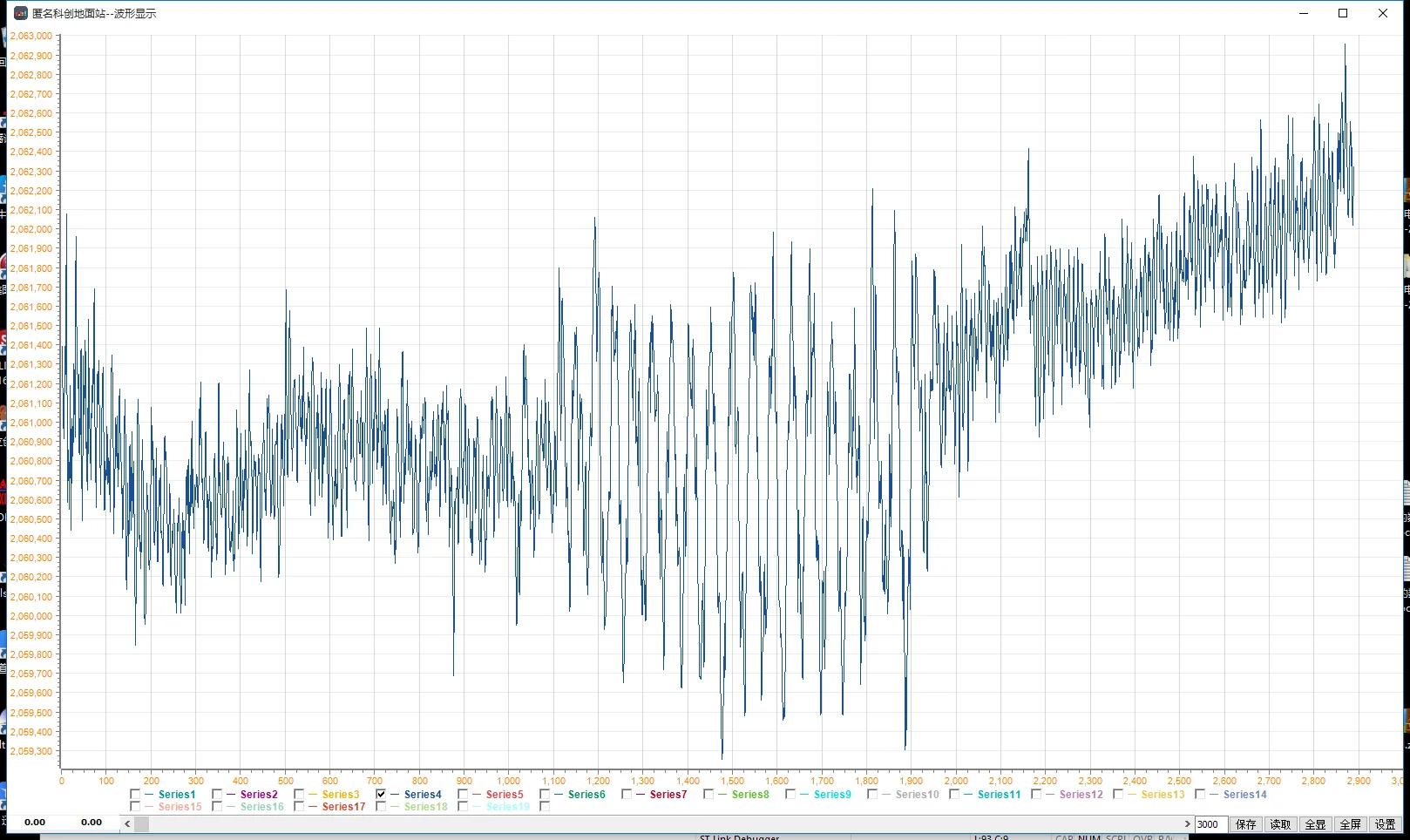Enable the Series18 checkbox

tap(381, 807)
